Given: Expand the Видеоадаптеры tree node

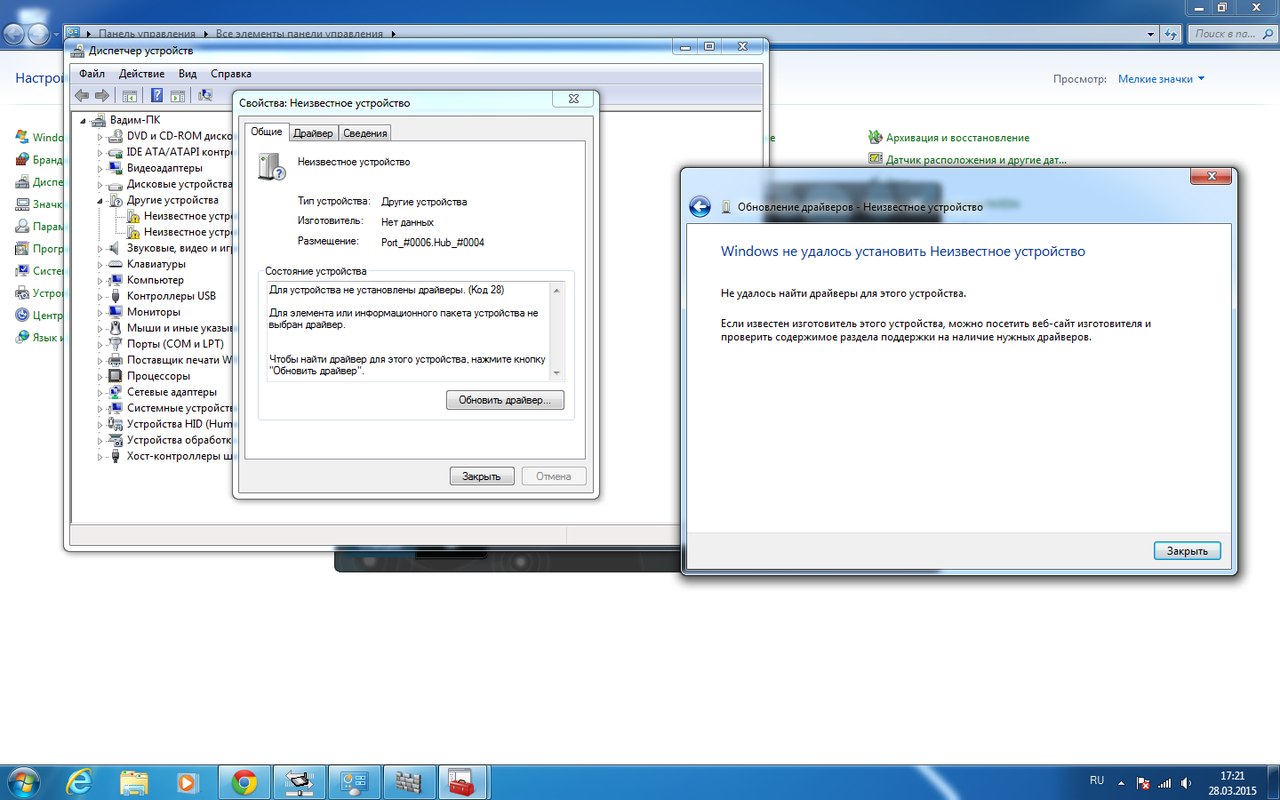Looking at the screenshot, I should click(x=100, y=168).
